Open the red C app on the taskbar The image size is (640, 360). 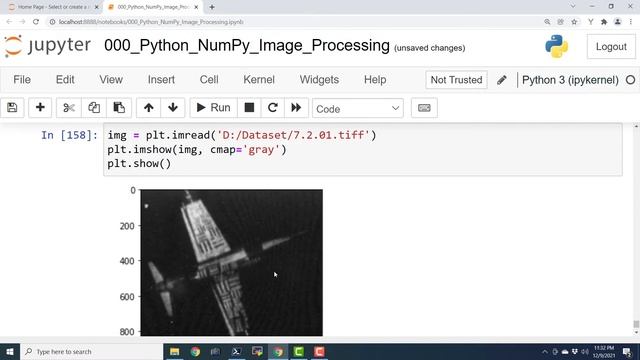coord(319,351)
